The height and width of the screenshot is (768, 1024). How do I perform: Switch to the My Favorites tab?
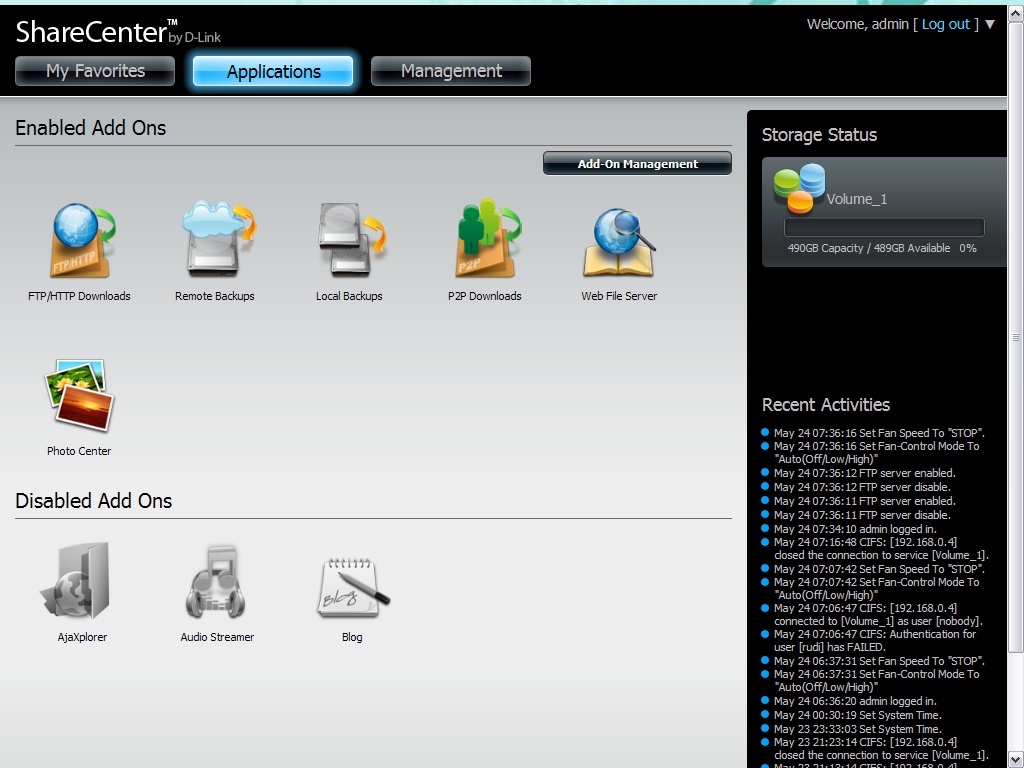95,71
